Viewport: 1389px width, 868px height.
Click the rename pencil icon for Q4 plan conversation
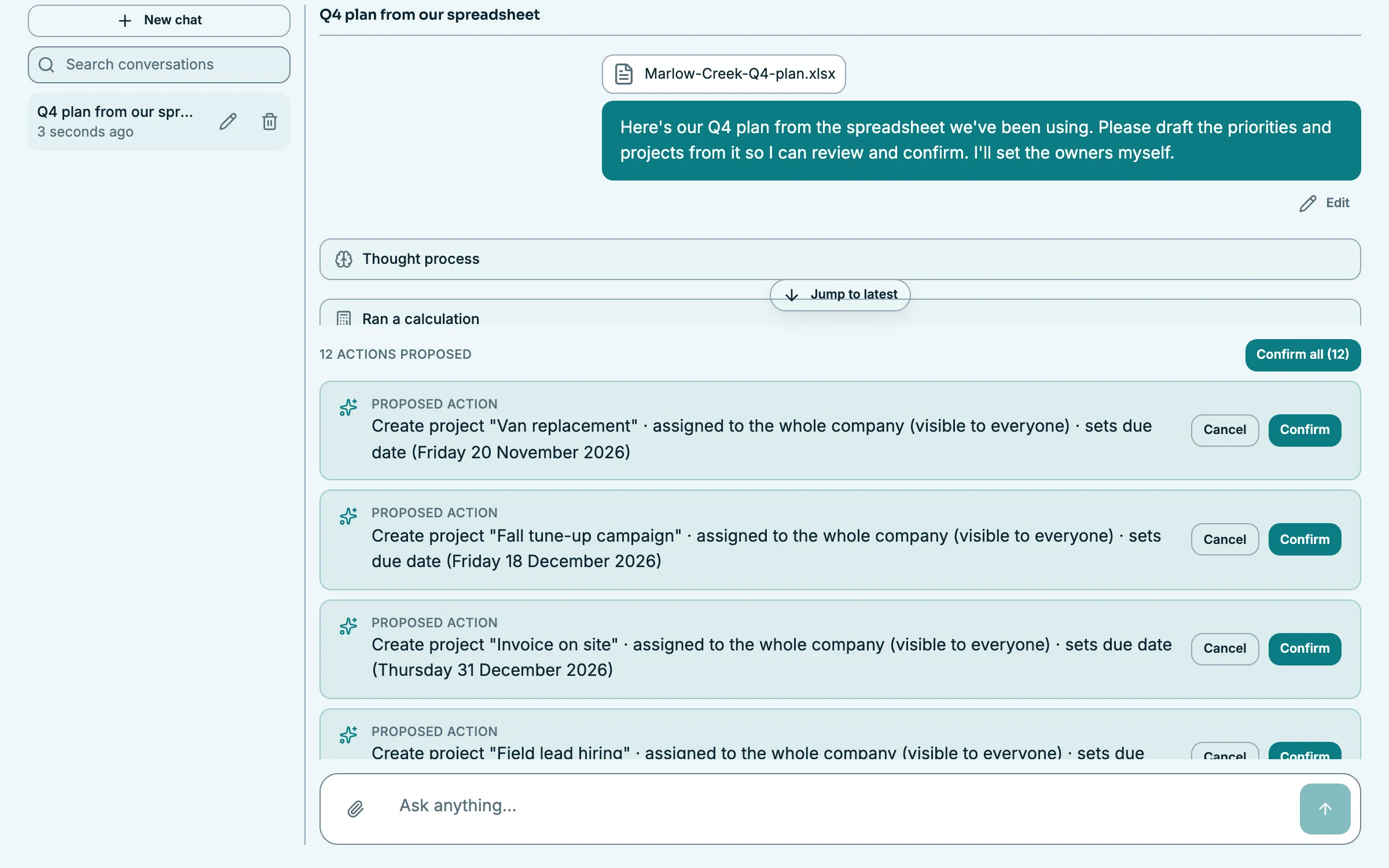point(228,122)
